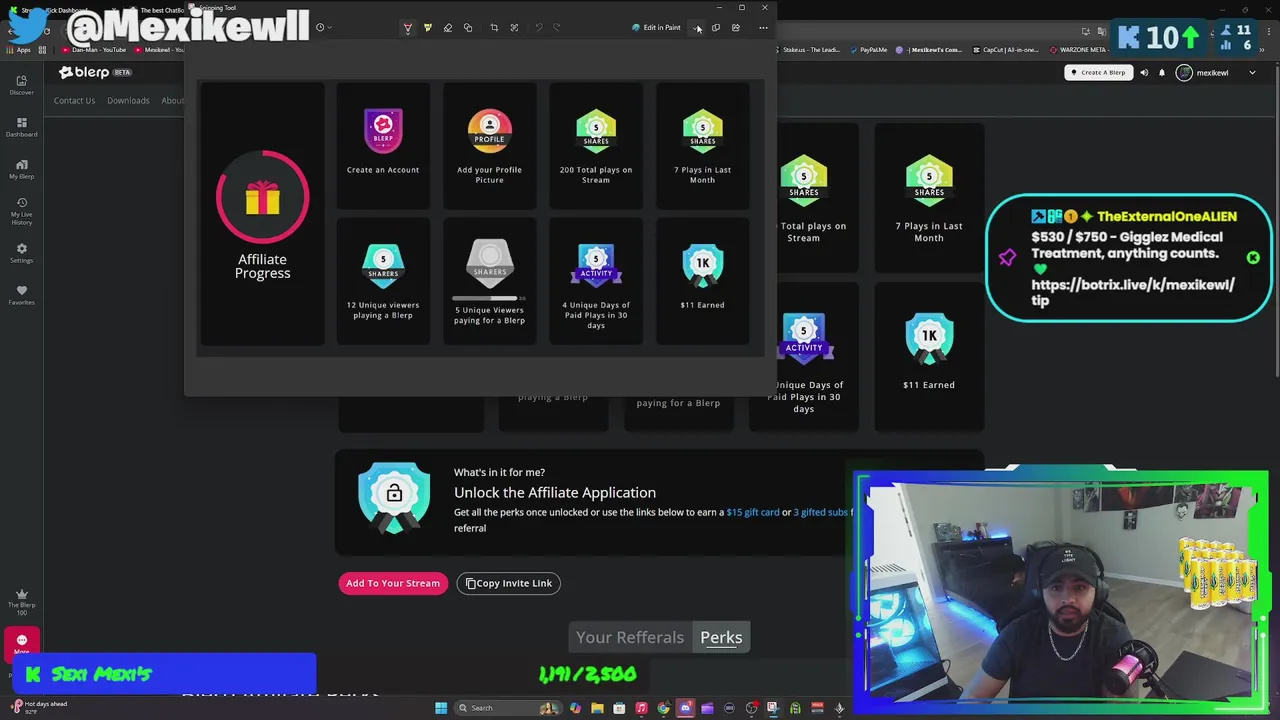Open Google Chrome from the taskbar
The image size is (1280, 720).
(x=663, y=708)
